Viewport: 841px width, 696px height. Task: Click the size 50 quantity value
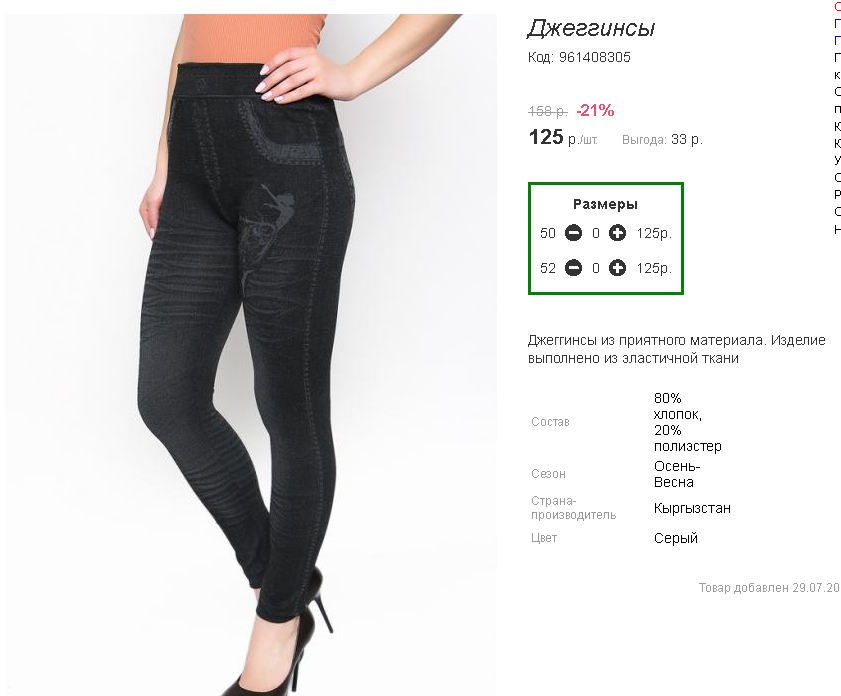click(595, 233)
